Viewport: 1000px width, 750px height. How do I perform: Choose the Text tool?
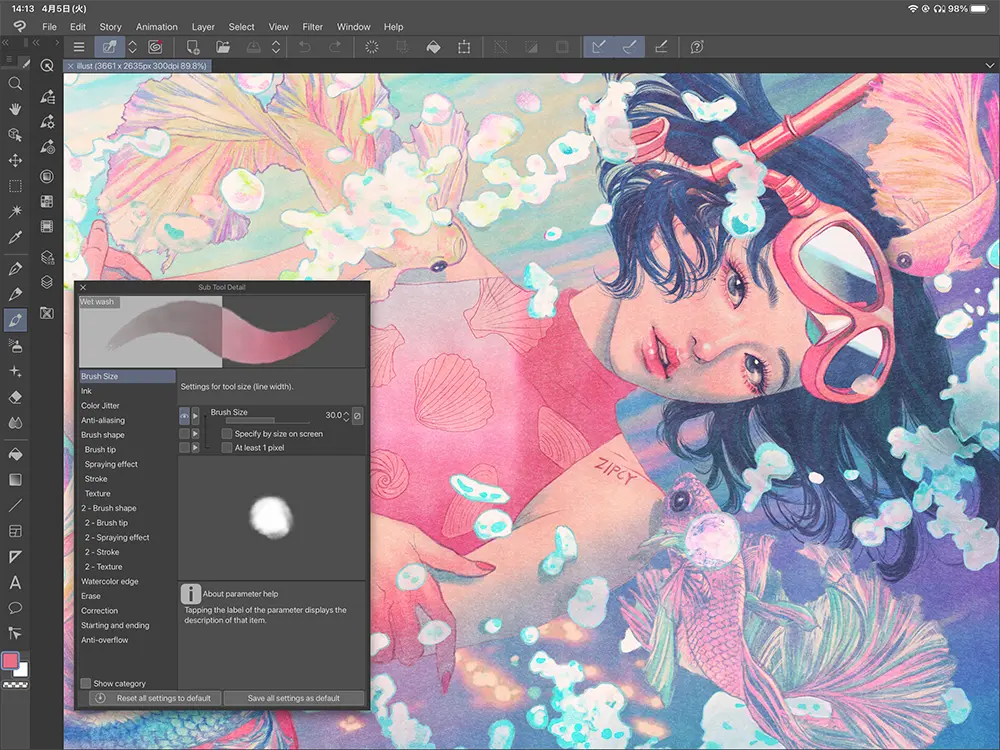[15, 582]
